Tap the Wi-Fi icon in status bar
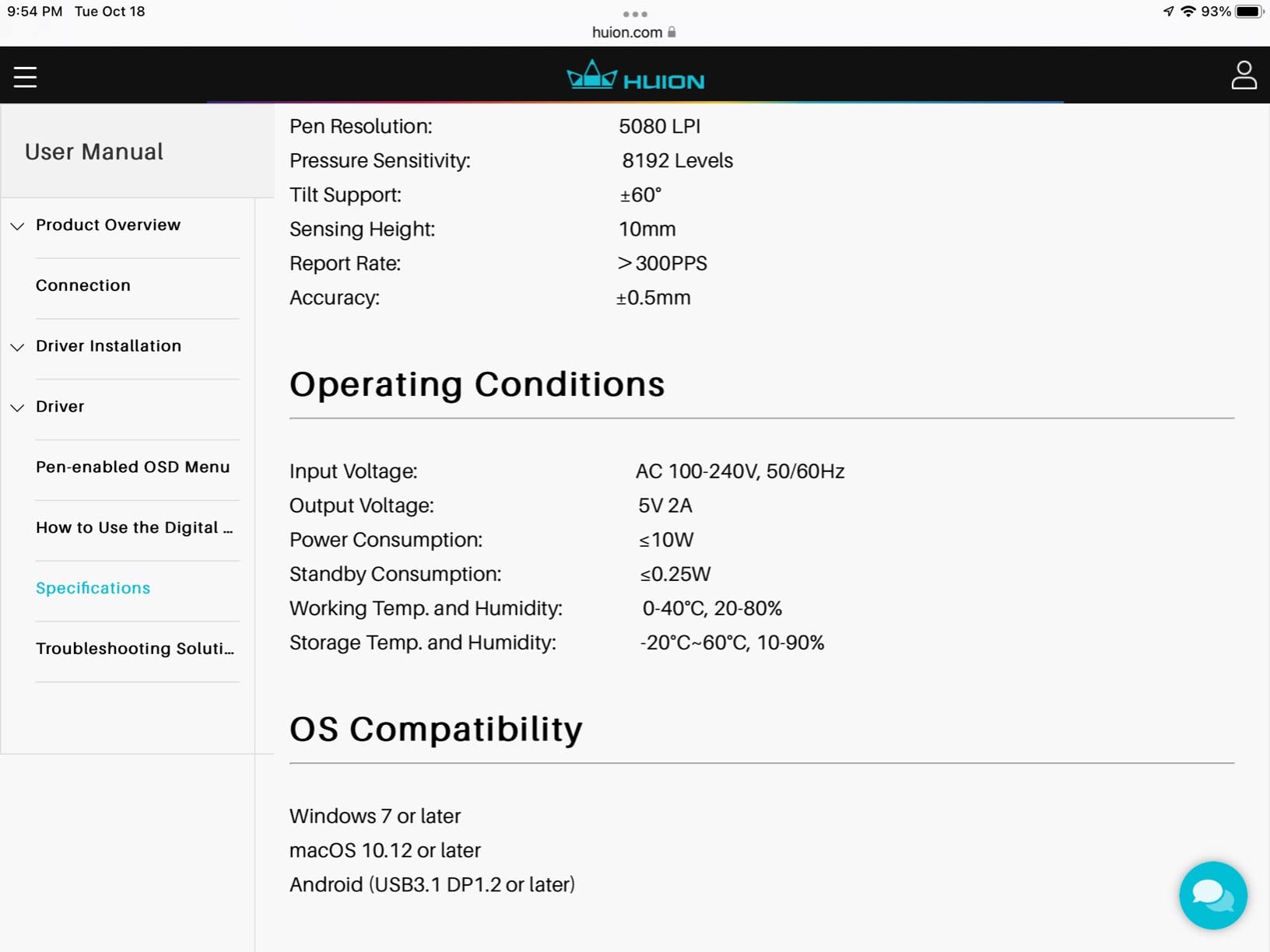Screen dimensions: 1270x952 click(1188, 12)
